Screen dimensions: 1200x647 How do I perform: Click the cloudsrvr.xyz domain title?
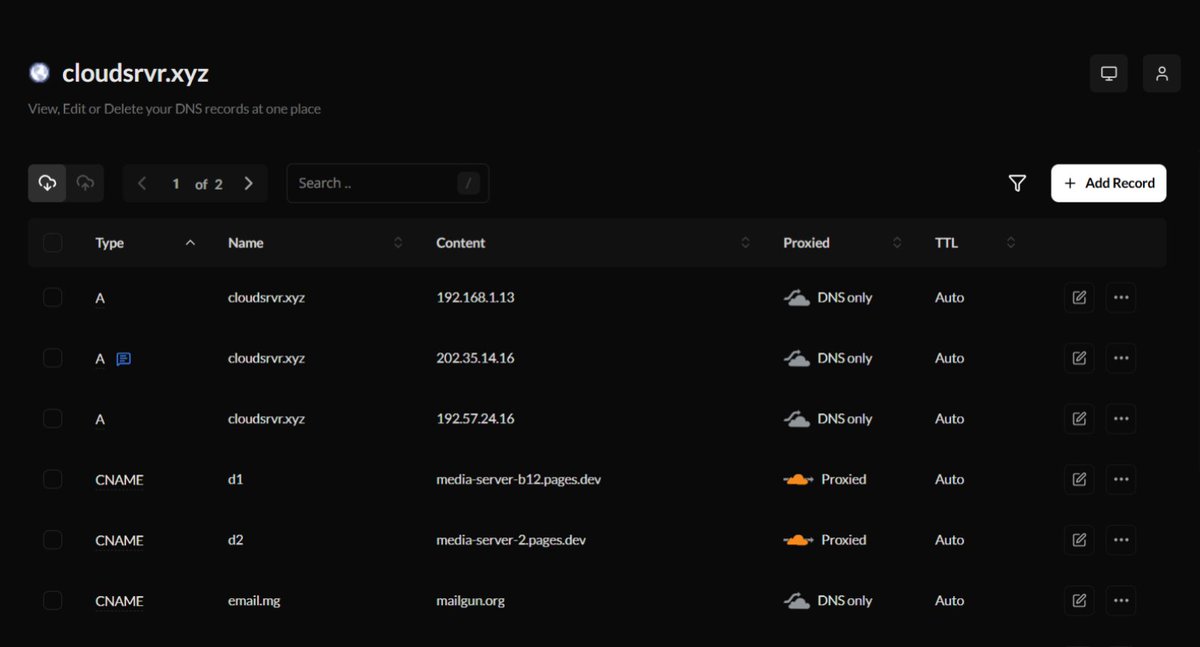[x=135, y=73]
